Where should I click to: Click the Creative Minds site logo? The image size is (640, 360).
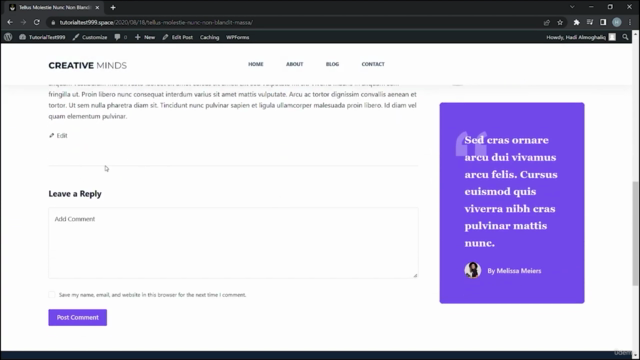(x=88, y=65)
